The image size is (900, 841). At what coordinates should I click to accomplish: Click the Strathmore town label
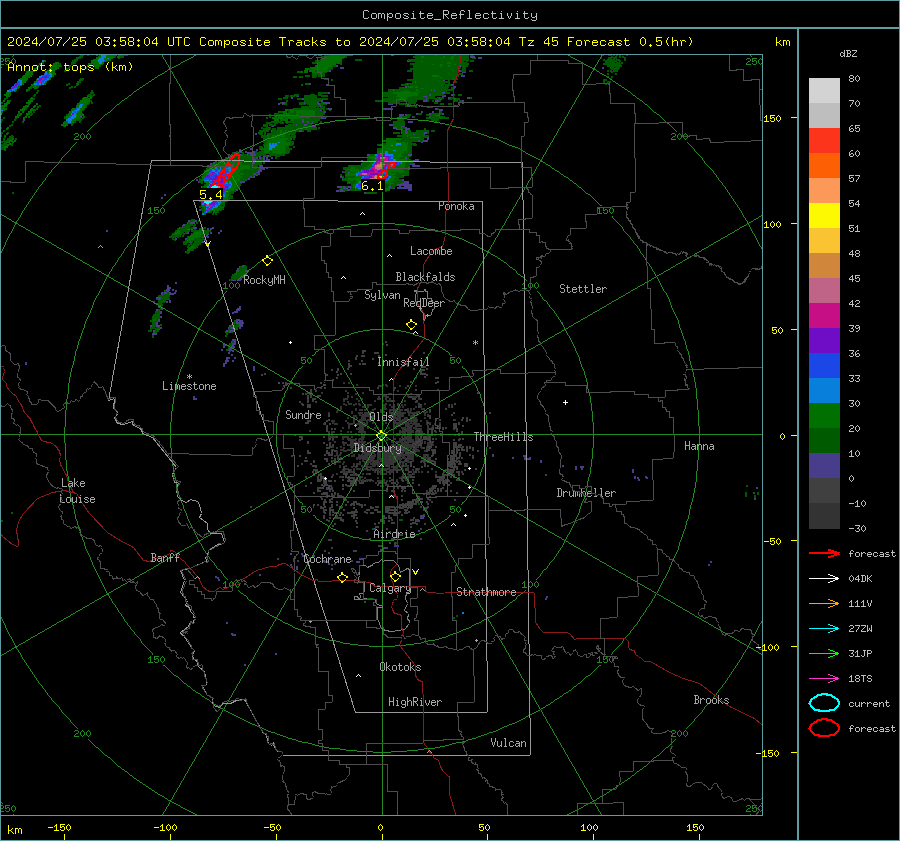pyautogui.click(x=486, y=592)
